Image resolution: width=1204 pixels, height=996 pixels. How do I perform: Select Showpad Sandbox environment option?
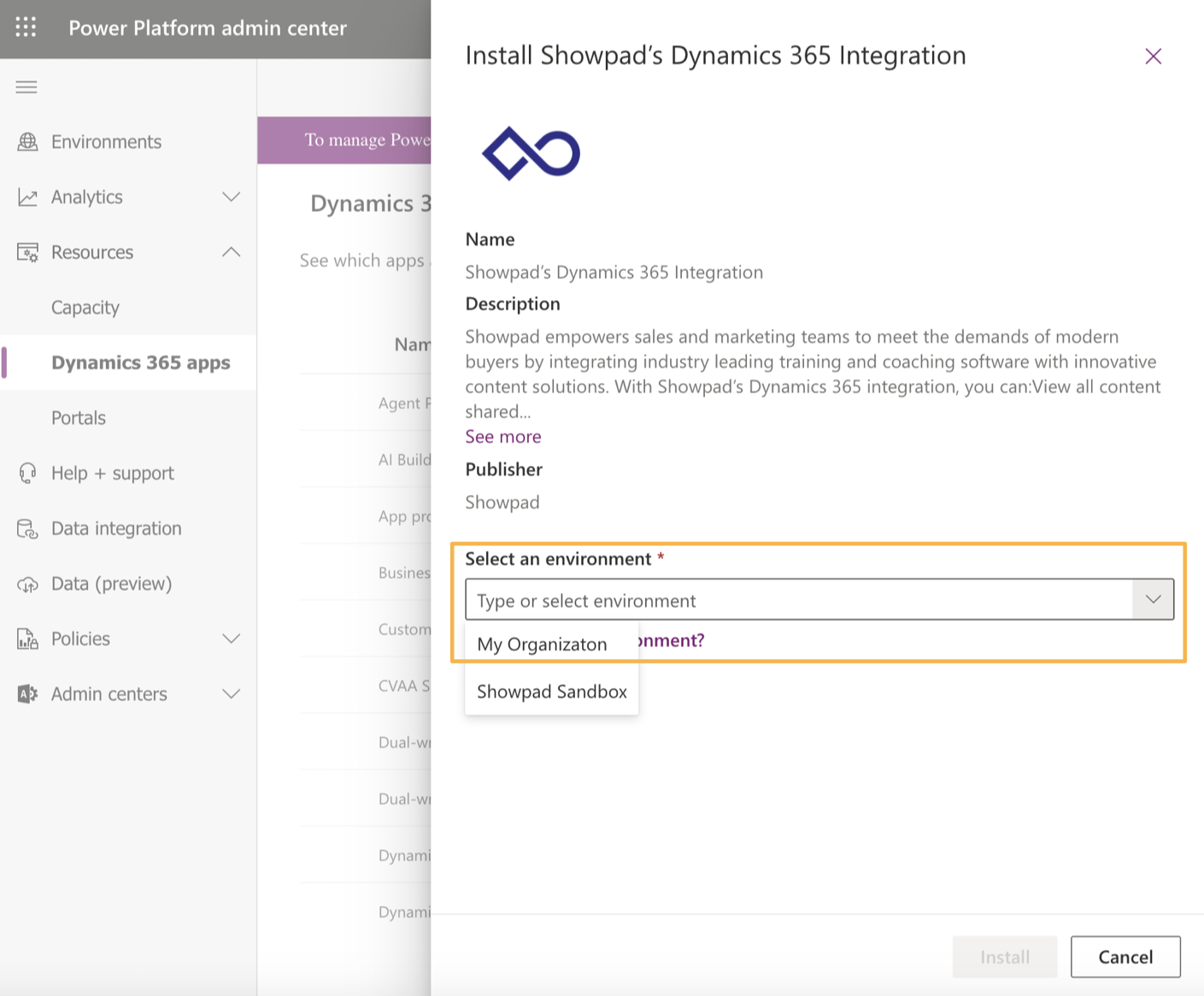pyautogui.click(x=551, y=692)
